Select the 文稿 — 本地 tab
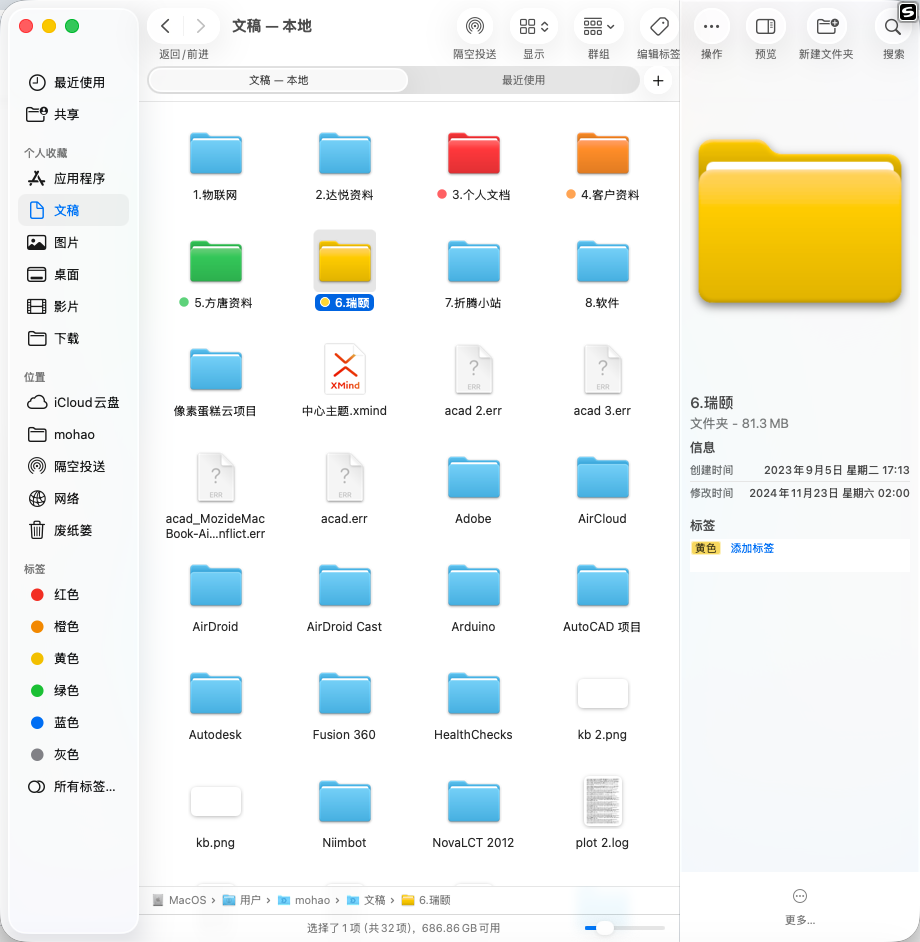The height and width of the screenshot is (942, 920). coord(278,80)
